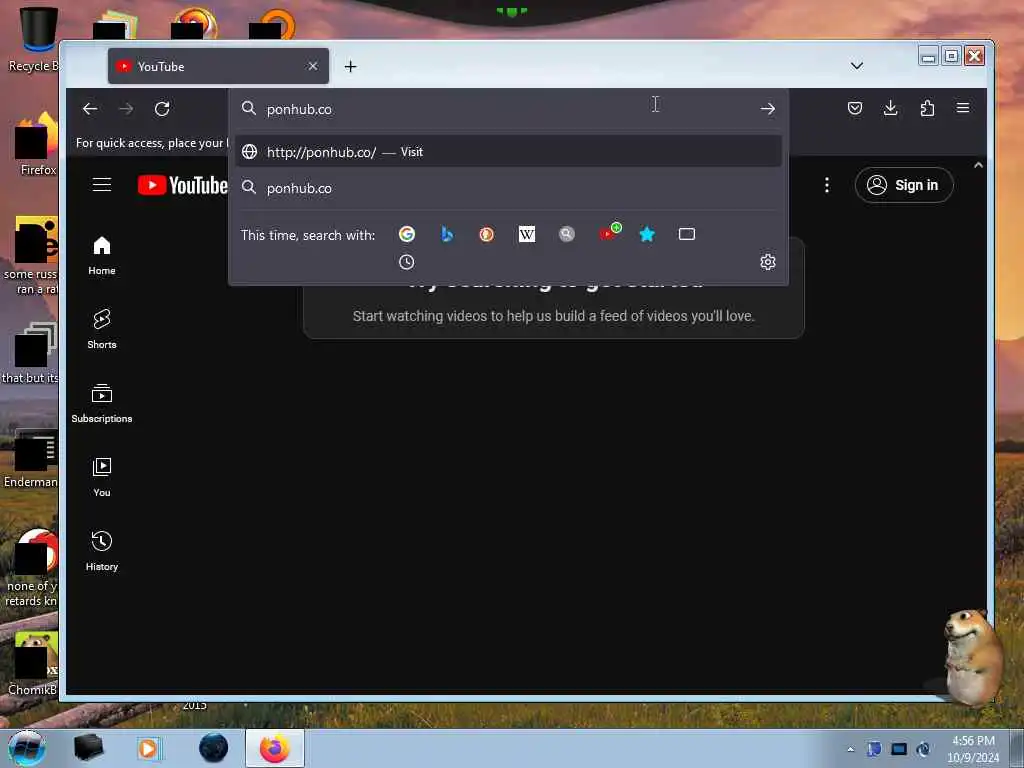The width and height of the screenshot is (1024, 768).
Task: Show hidden system tray icons
Action: coord(850,749)
